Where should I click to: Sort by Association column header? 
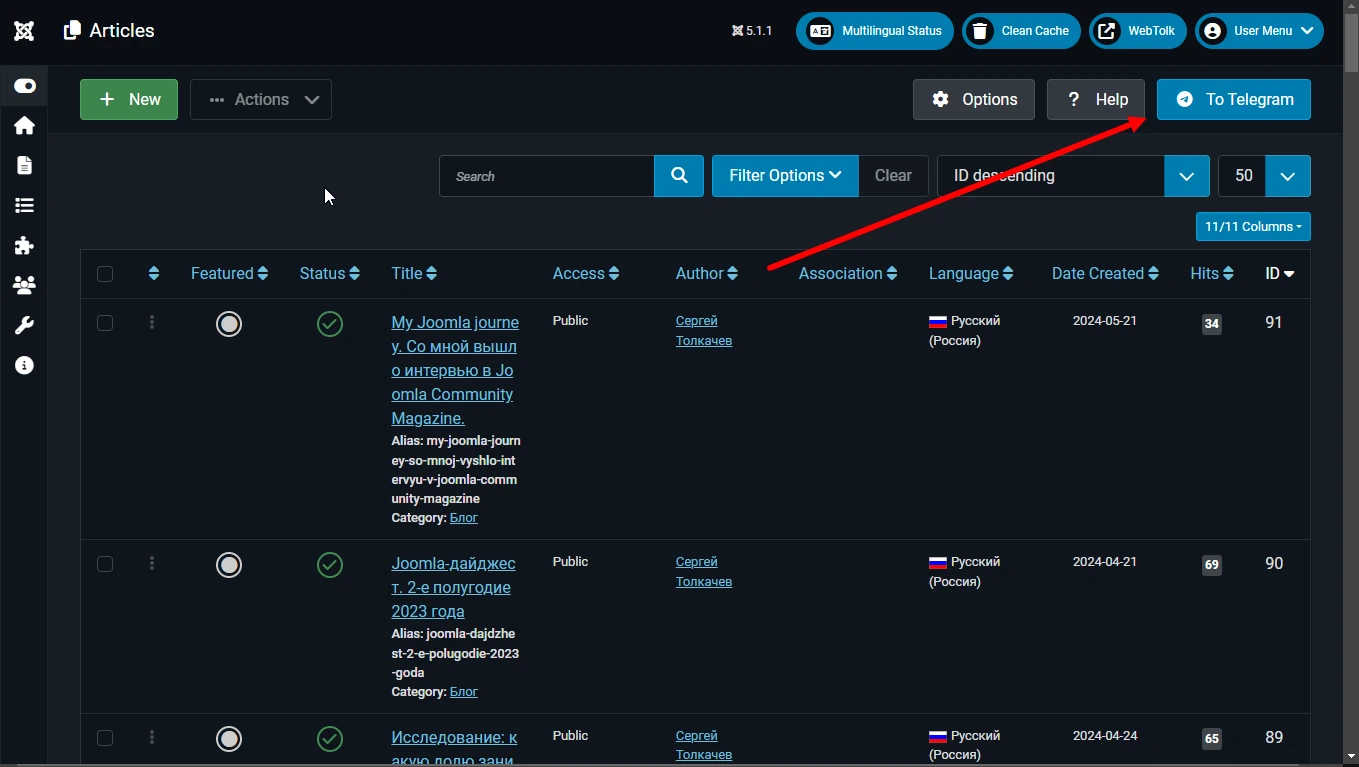848,273
